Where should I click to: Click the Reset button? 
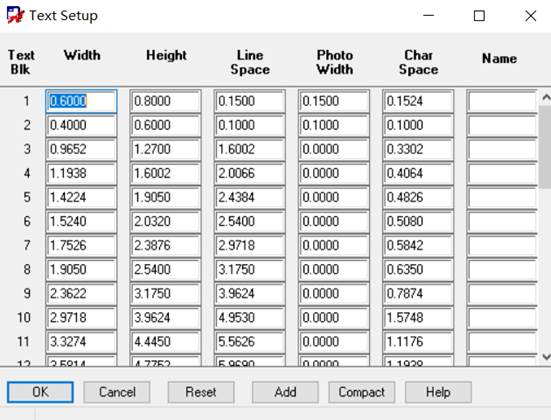[x=201, y=392]
